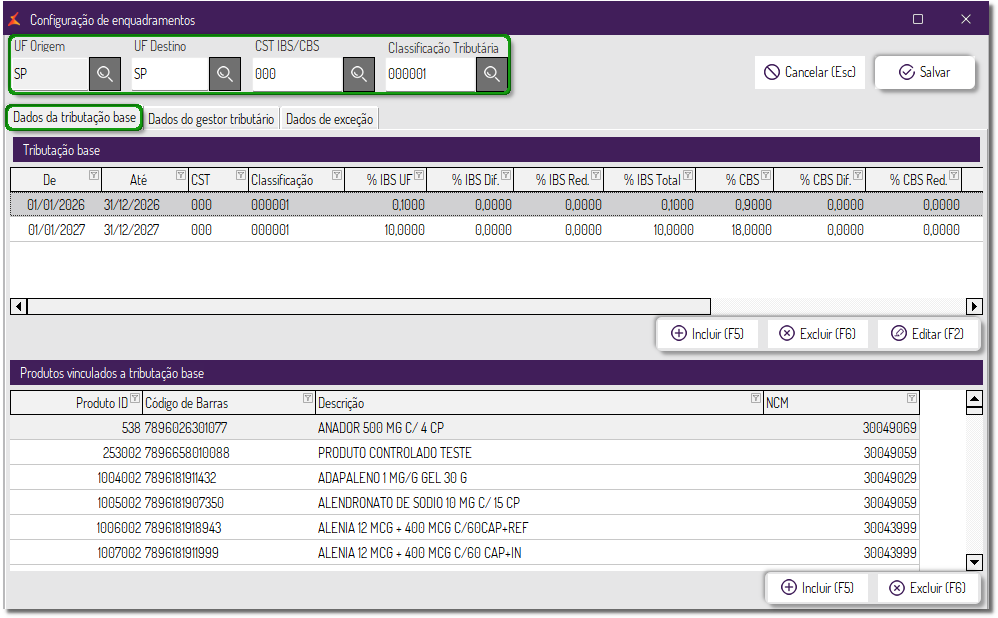Click the UF Destino input field
The image size is (998, 618).
pos(170,74)
